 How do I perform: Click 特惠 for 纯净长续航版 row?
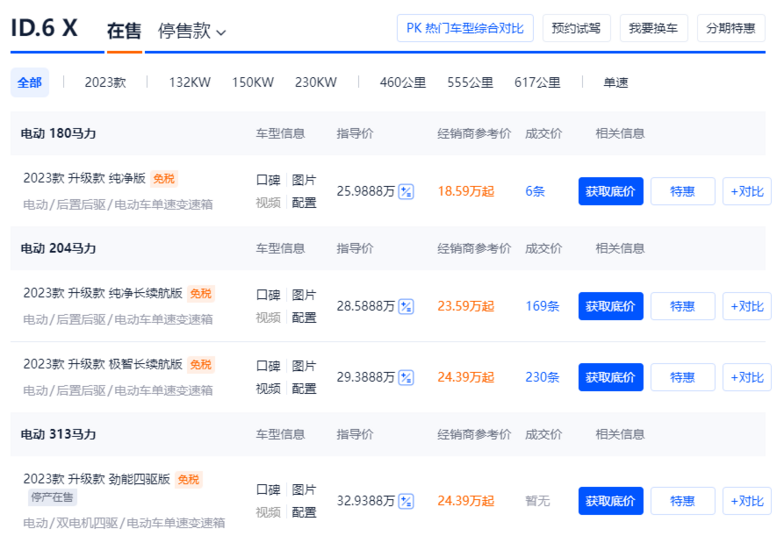coord(682,306)
